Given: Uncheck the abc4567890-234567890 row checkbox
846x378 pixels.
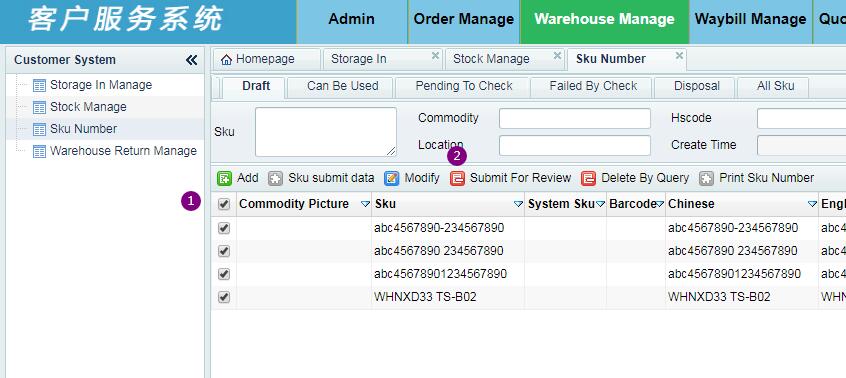Looking at the screenshot, I should point(224,228).
